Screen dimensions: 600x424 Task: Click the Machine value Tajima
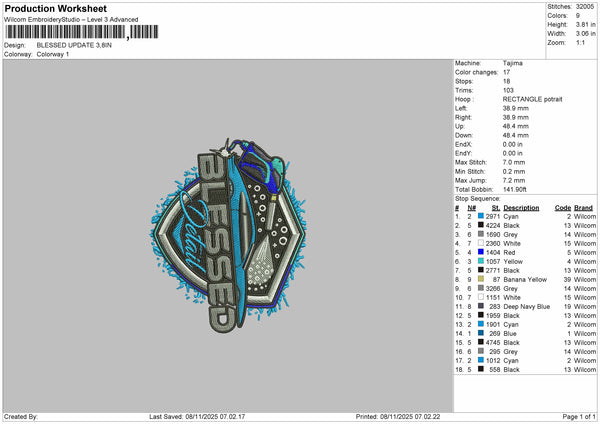512,63
